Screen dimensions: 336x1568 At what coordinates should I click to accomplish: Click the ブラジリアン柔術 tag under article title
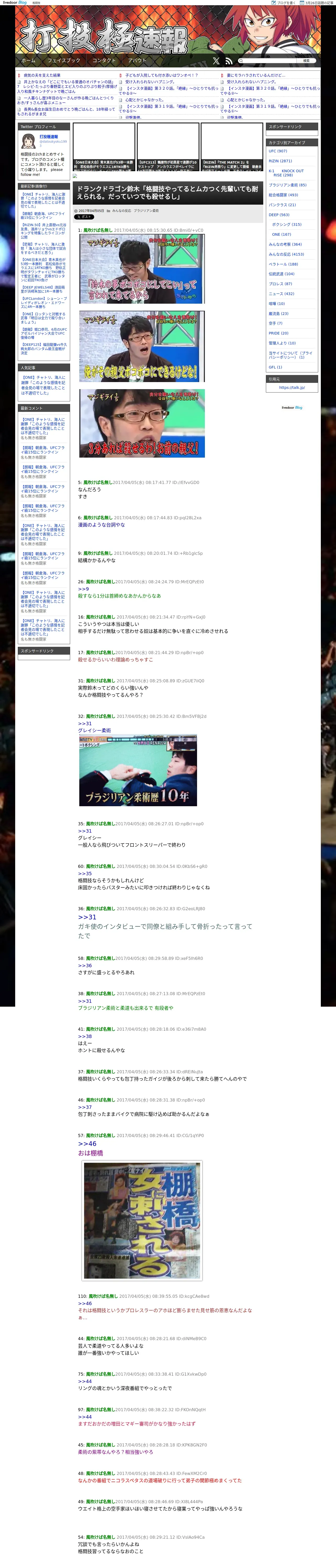(x=146, y=211)
